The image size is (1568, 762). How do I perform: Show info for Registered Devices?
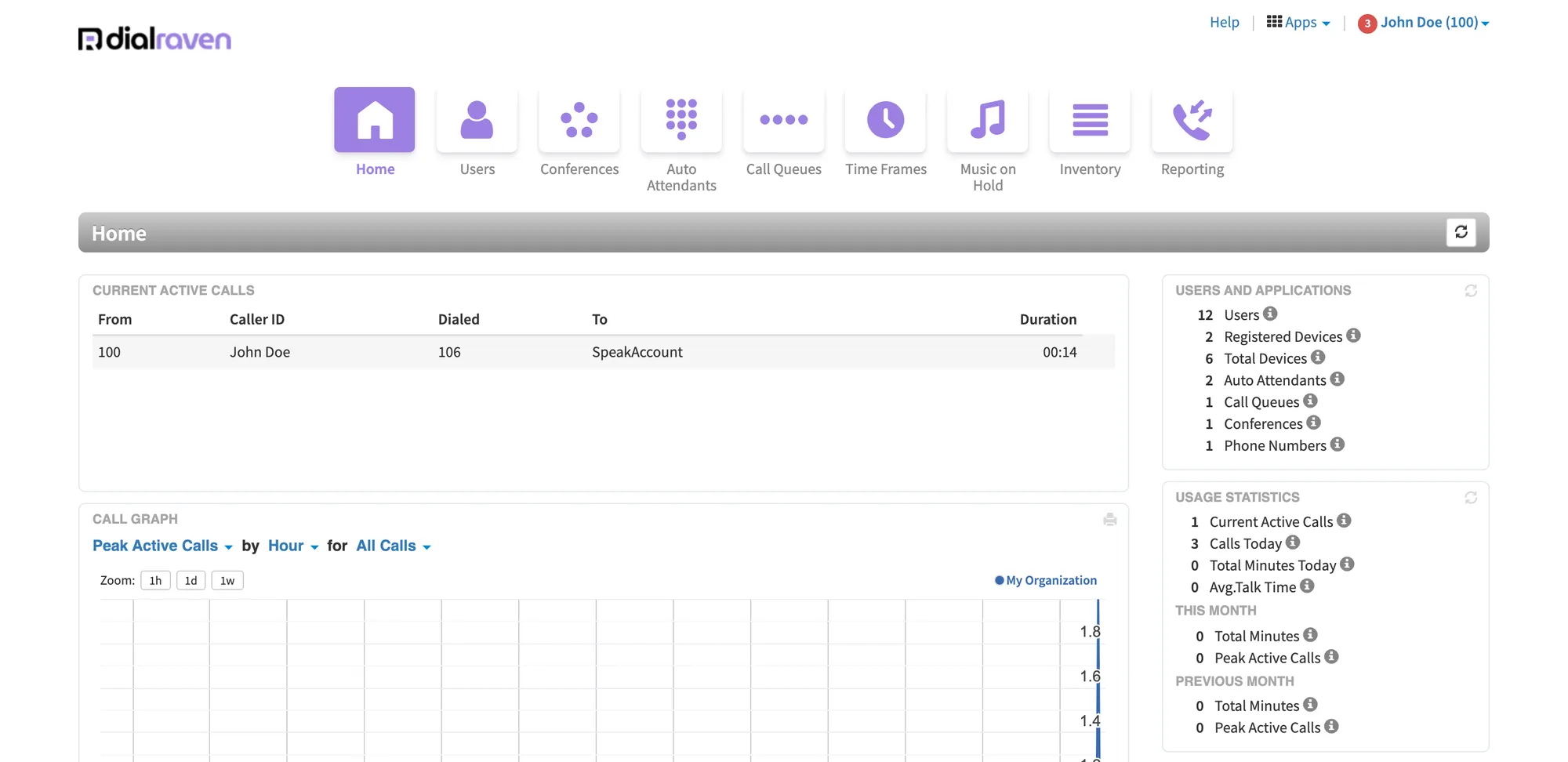[1353, 336]
